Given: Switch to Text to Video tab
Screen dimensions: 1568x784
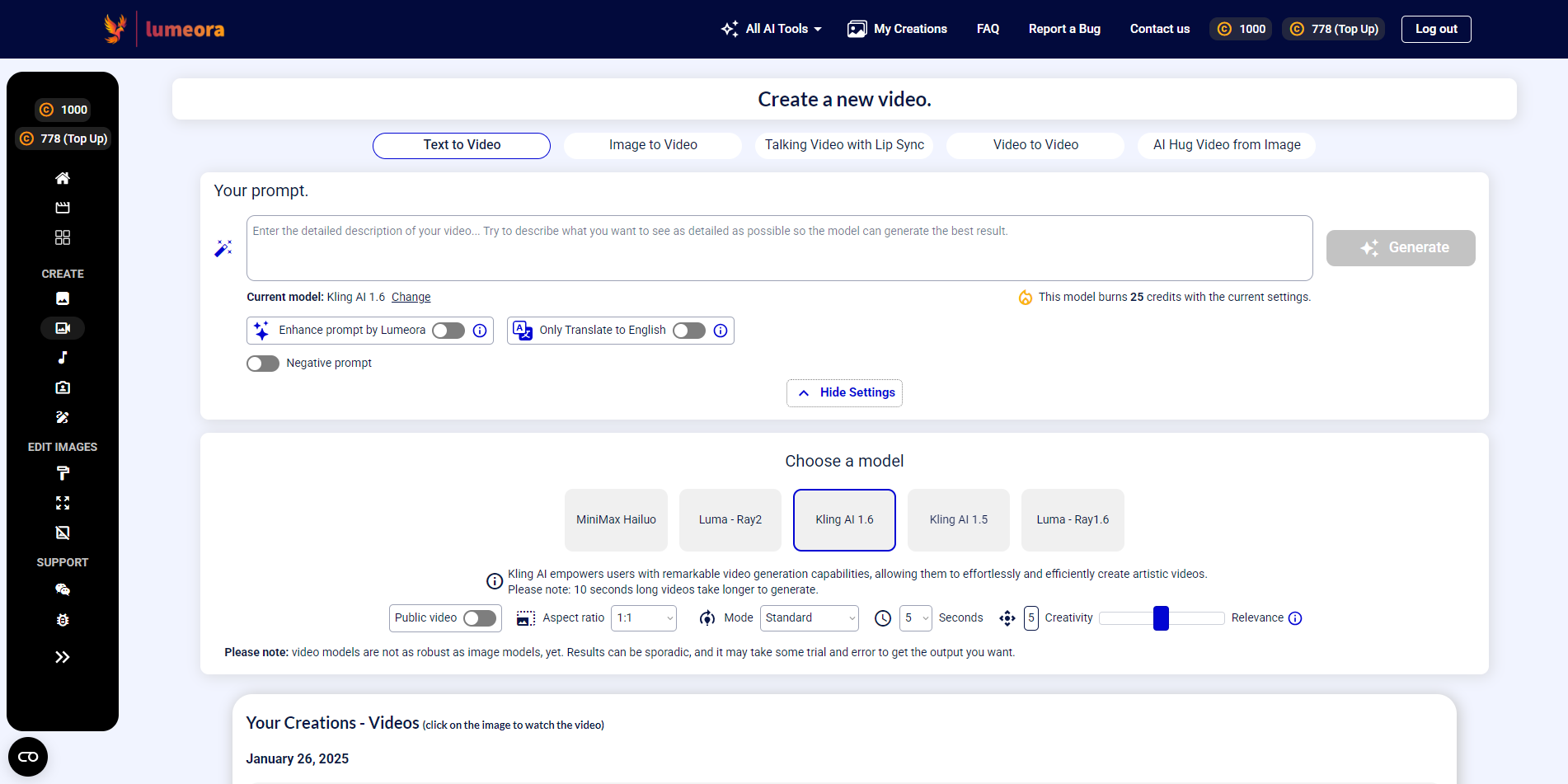Looking at the screenshot, I should tap(462, 145).
